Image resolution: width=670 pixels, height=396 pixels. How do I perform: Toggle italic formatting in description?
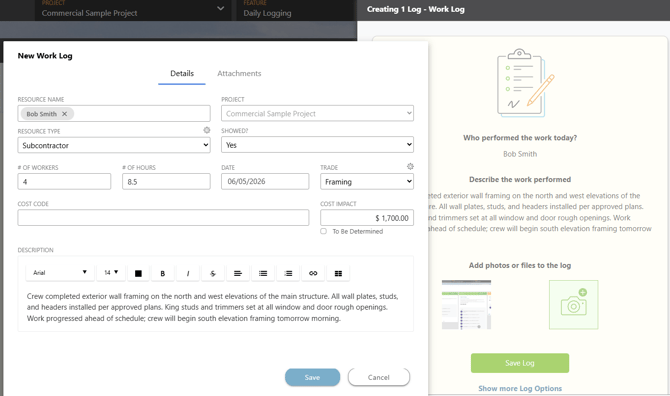click(x=188, y=273)
